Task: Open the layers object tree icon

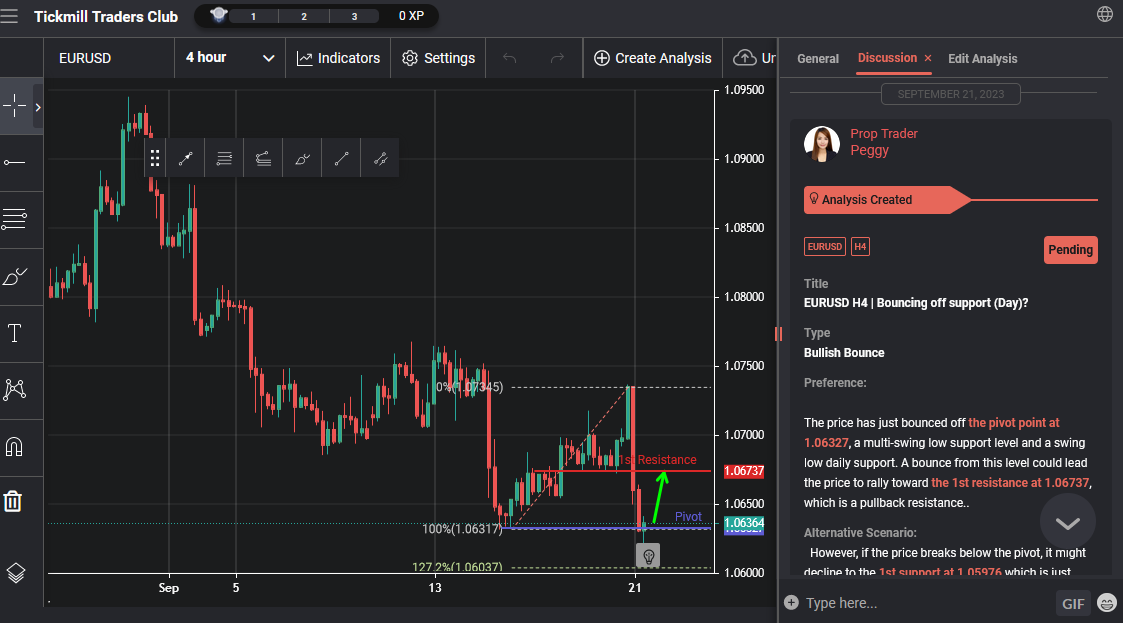Action: (x=16, y=573)
